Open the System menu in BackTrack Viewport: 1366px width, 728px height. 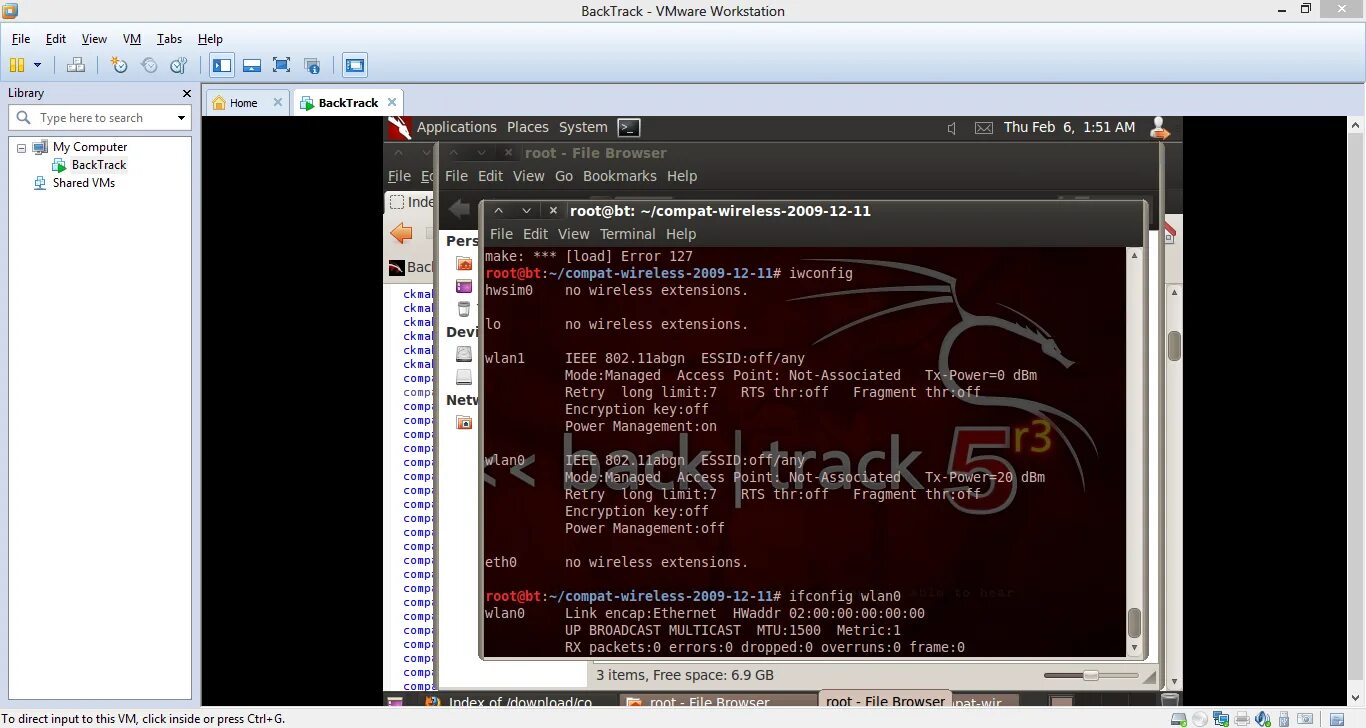583,127
